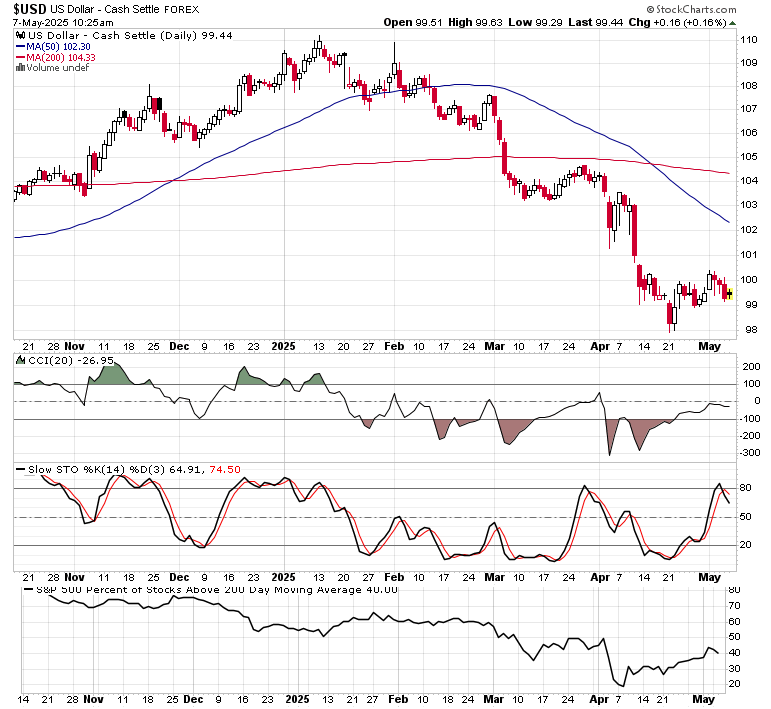Click the Last 99.44 quote value
The image size is (771, 709).
click(x=595, y=23)
